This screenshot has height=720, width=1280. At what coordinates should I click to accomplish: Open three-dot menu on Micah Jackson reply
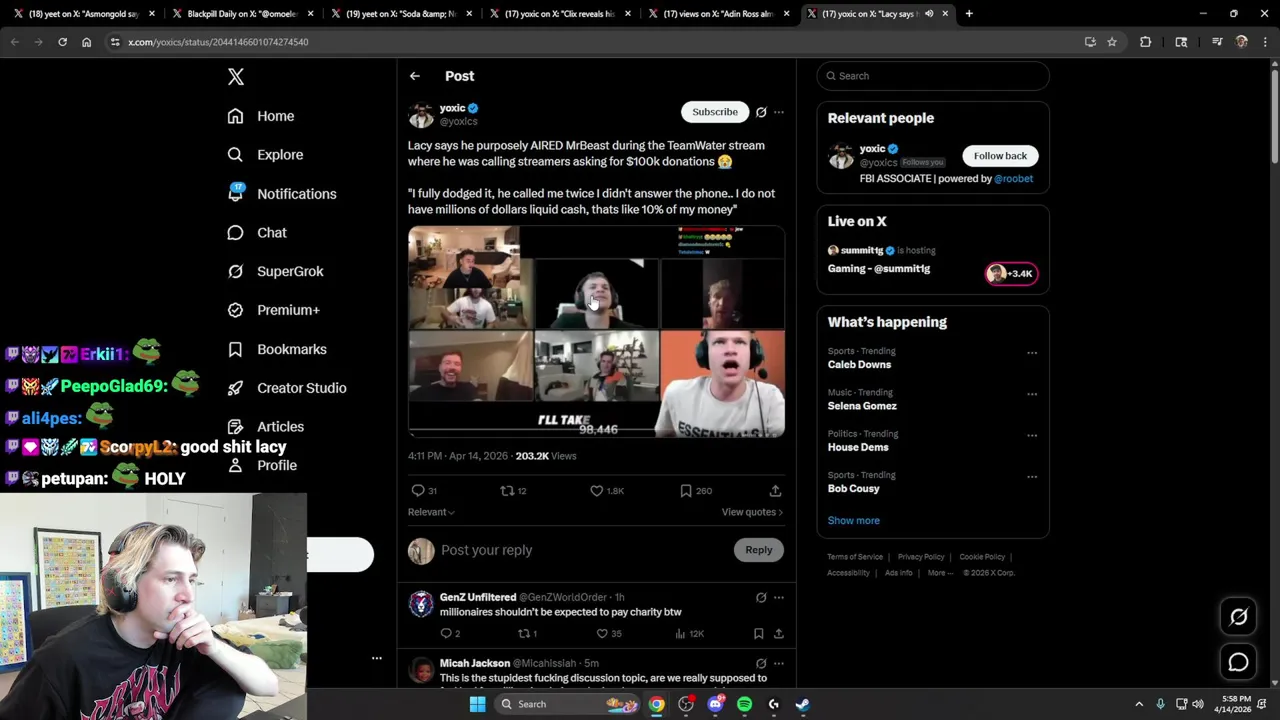coord(779,664)
